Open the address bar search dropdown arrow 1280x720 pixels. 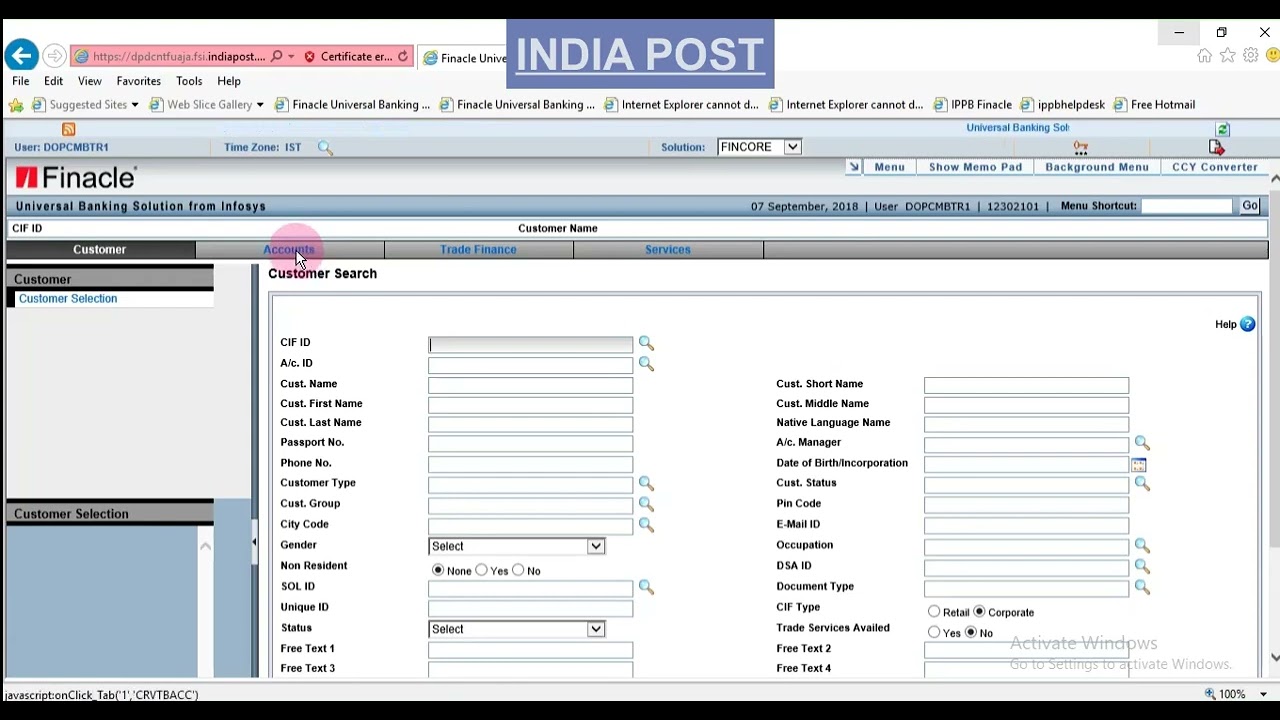291,57
